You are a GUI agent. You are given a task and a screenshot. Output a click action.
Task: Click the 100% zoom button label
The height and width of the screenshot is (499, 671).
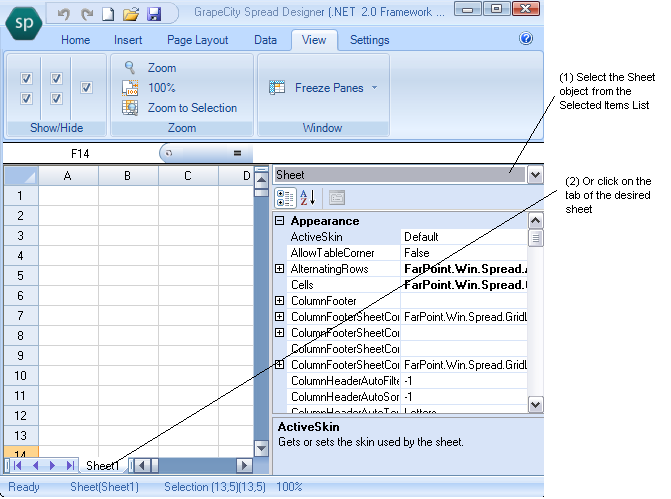tap(161, 88)
